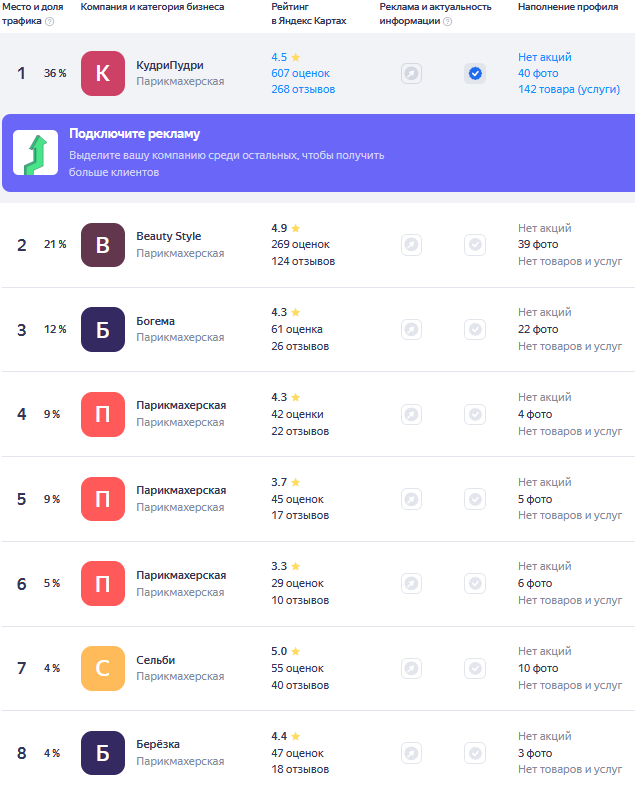Viewport: 635px width, 785px height.
Task: Click the advertising status icon for Богема
Action: 411,329
